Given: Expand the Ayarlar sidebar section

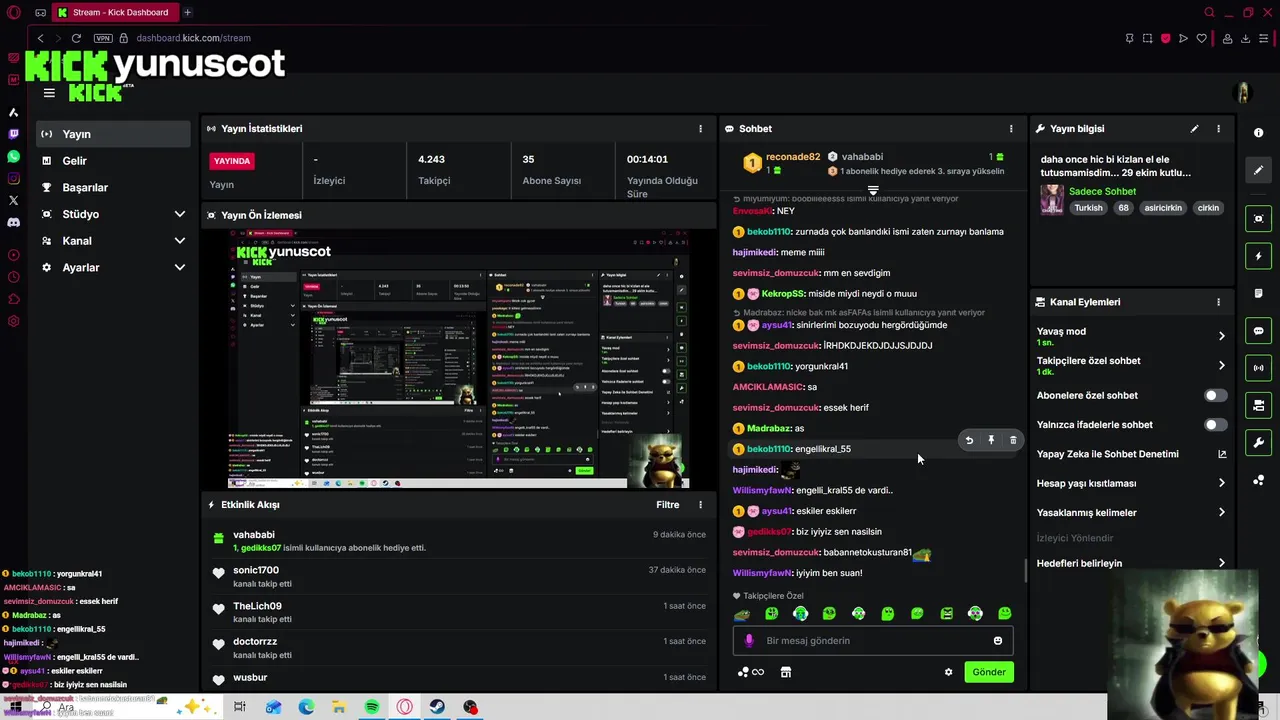Looking at the screenshot, I should (180, 268).
